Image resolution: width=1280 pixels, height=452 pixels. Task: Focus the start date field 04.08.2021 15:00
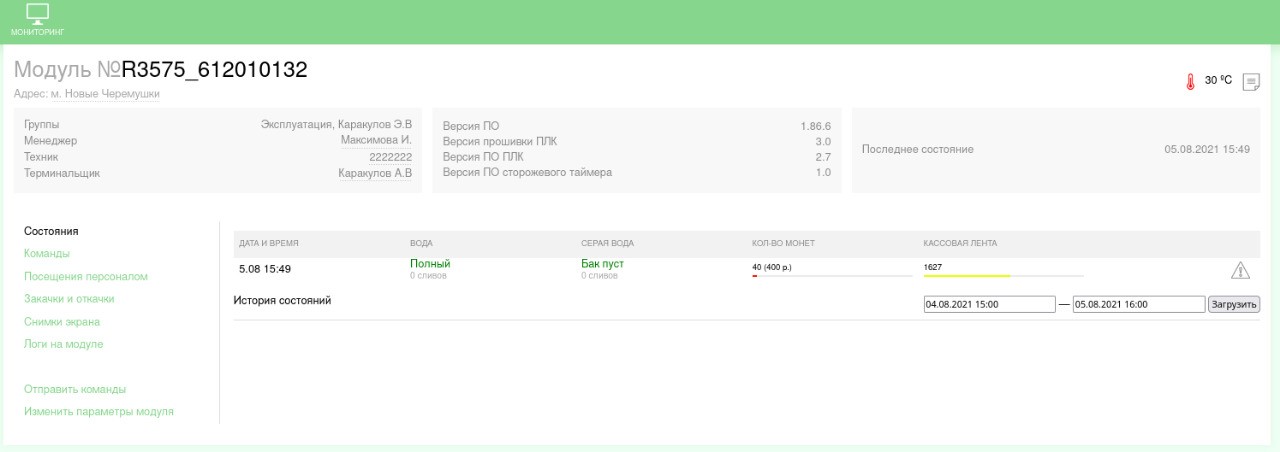[x=990, y=304]
